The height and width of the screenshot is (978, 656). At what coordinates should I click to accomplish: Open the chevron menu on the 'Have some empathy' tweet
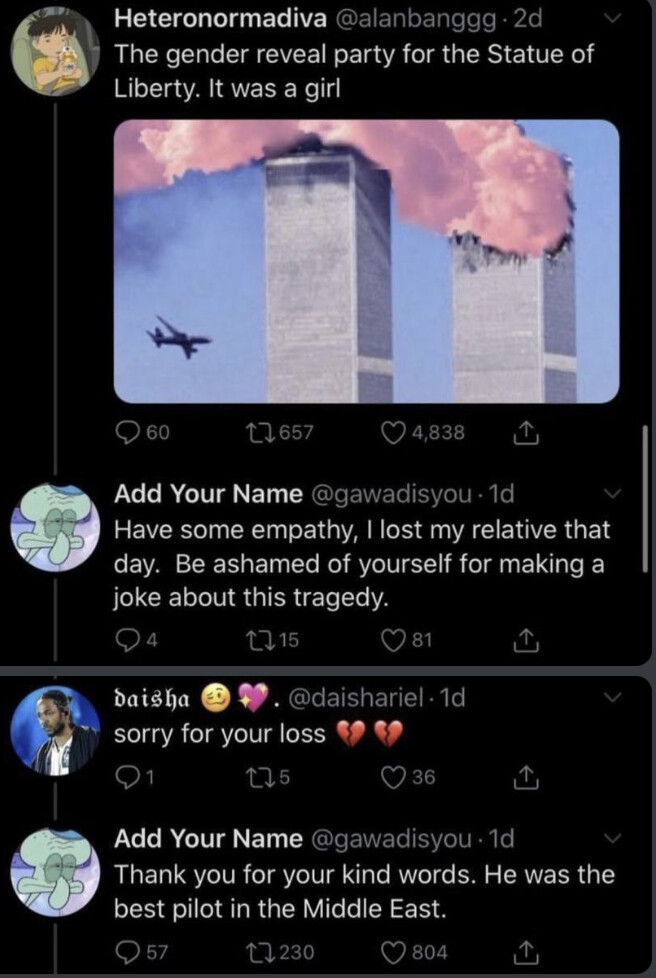pyautogui.click(x=615, y=494)
